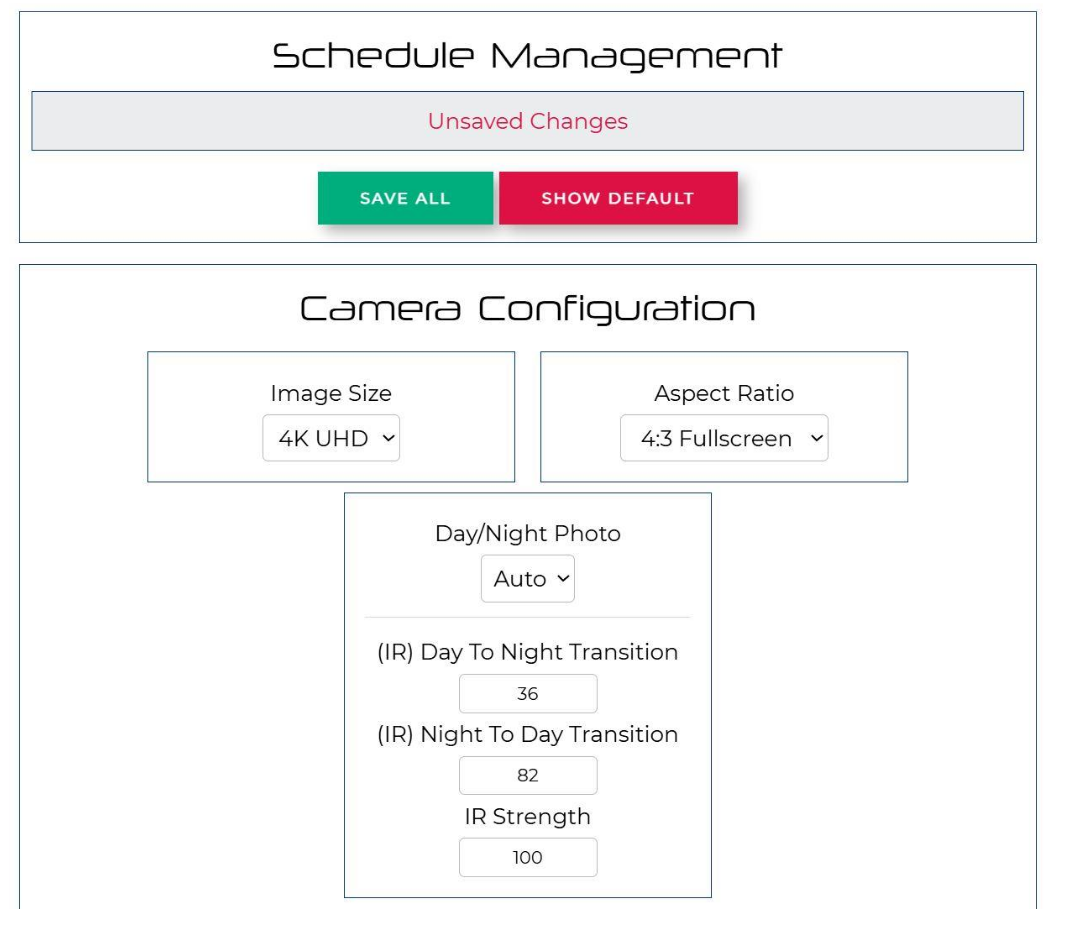The width and height of the screenshot is (1066, 938).
Task: Click the Night To Day Transition field
Action: click(x=527, y=776)
